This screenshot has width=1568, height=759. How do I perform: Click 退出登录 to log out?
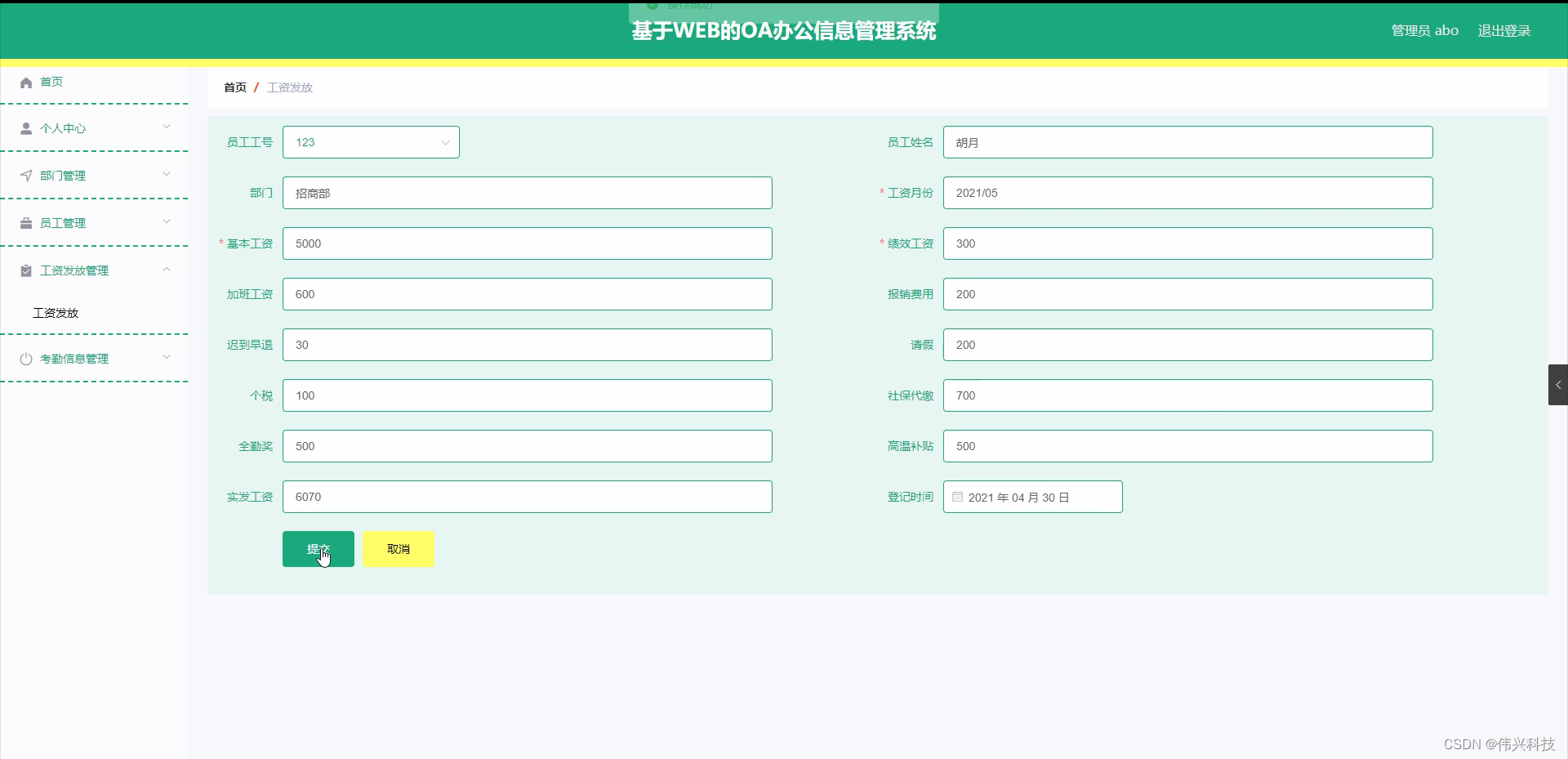coord(1505,30)
